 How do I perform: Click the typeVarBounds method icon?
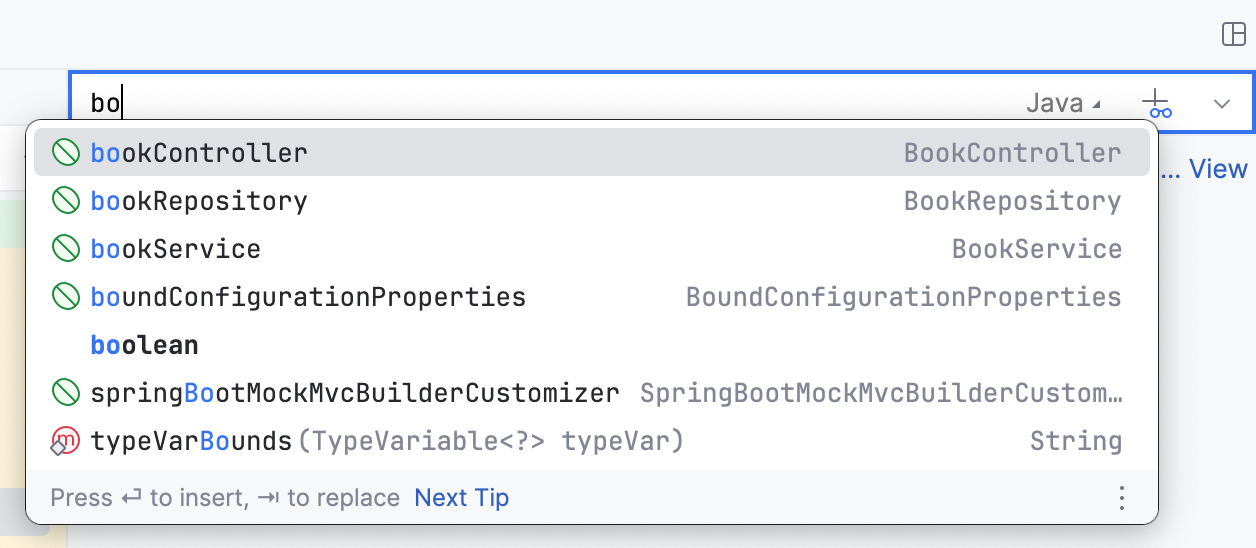point(65,441)
